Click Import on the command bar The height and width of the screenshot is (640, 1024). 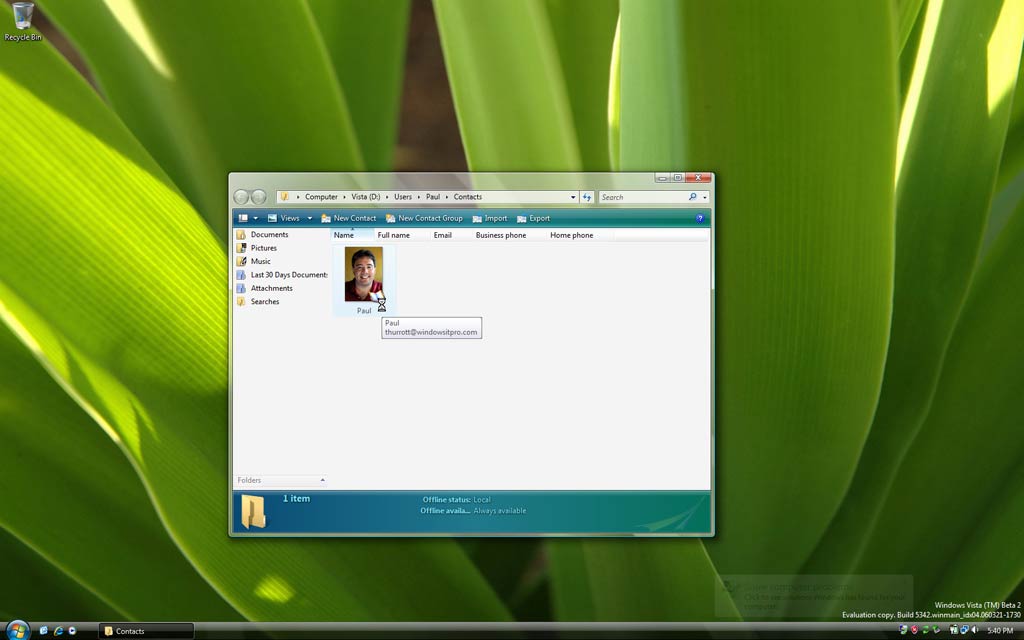click(490, 218)
